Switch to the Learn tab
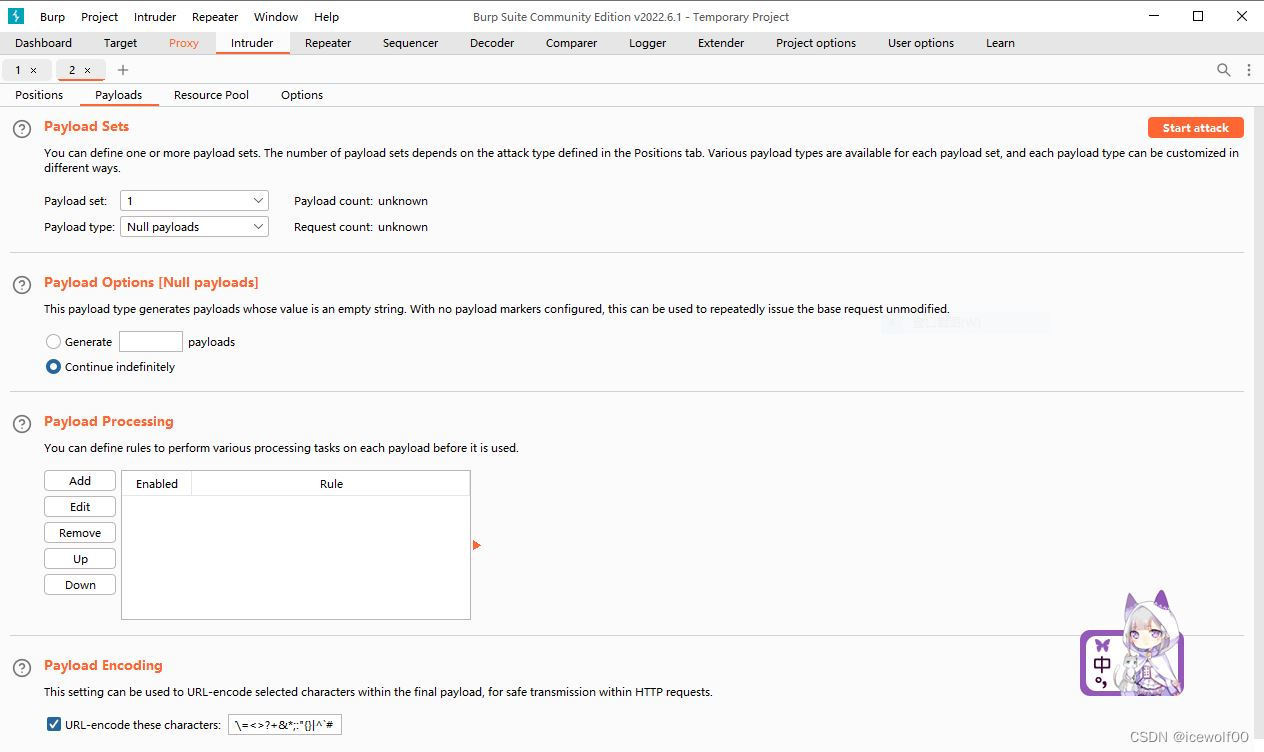 1000,43
